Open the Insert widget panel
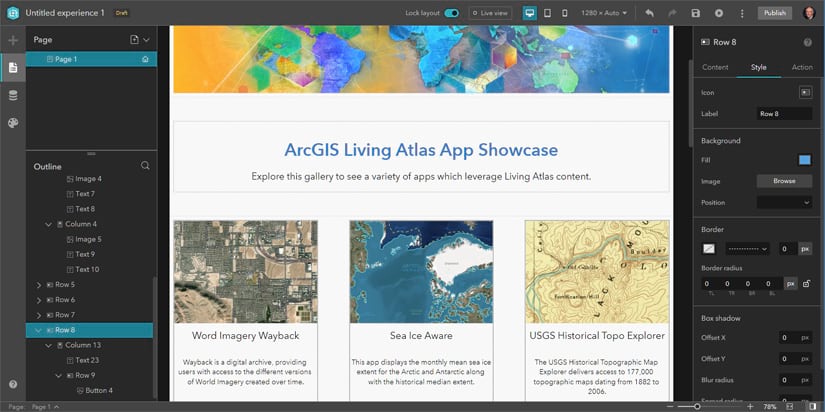Image resolution: width=825 pixels, height=412 pixels. [x=13, y=41]
